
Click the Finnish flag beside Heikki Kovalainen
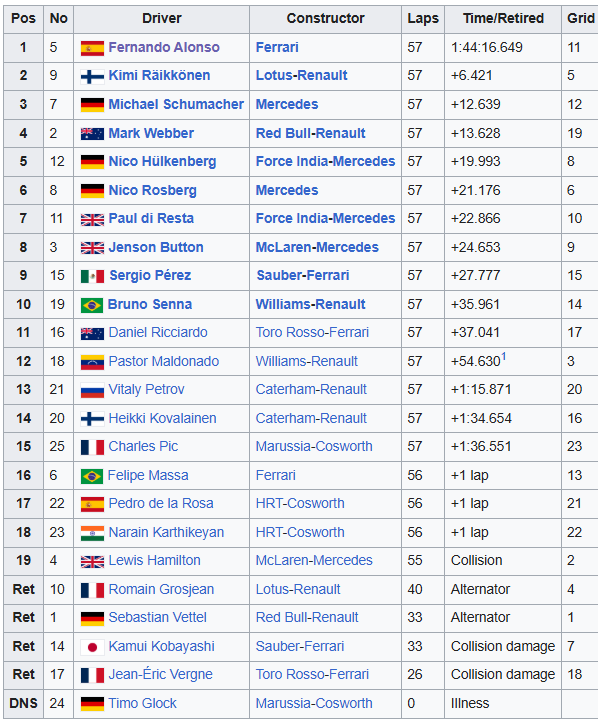coord(92,419)
